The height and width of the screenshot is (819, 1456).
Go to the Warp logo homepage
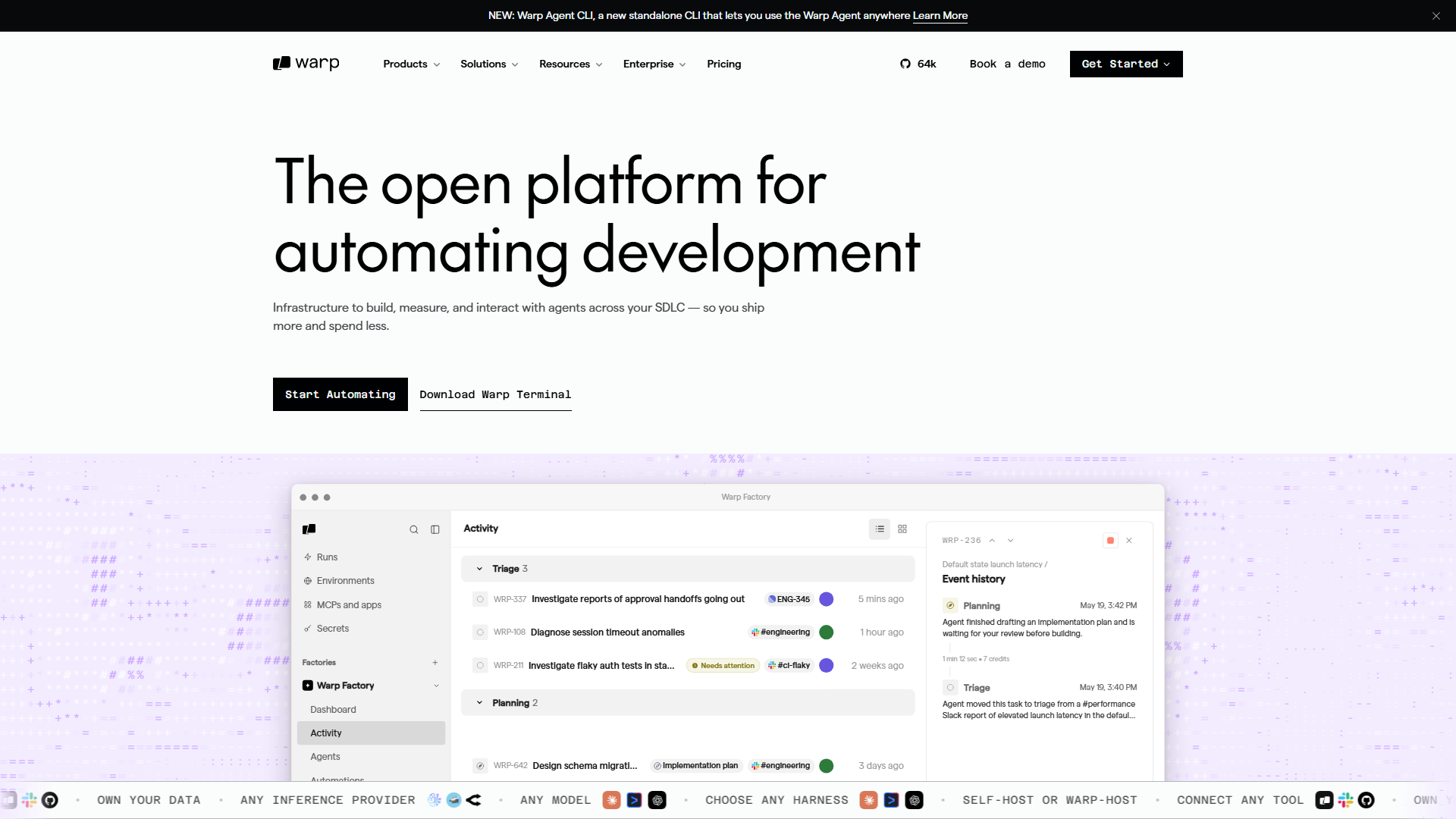[306, 64]
